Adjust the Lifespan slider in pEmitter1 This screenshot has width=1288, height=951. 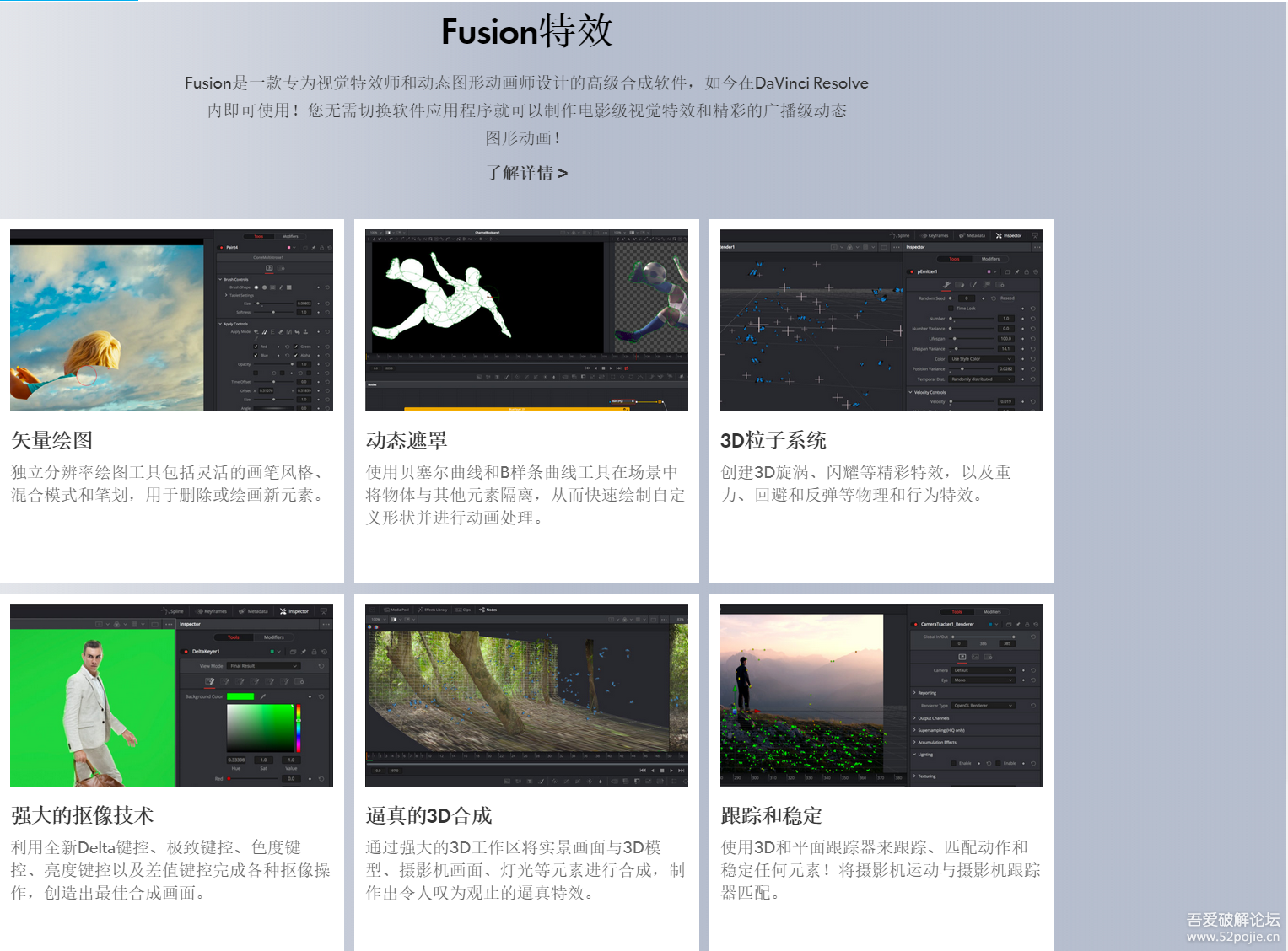click(x=972, y=339)
